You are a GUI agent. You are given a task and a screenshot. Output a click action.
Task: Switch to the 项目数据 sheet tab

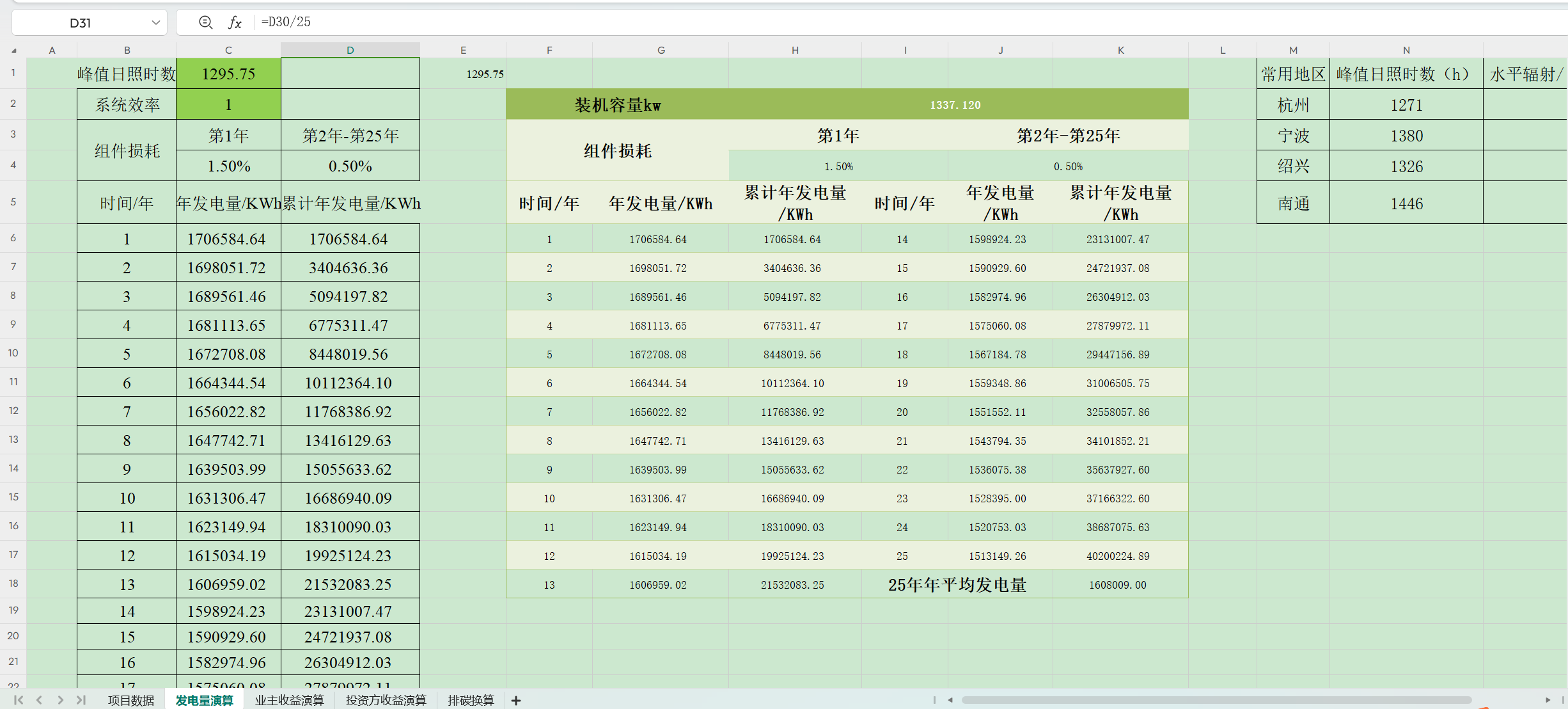pos(131,700)
